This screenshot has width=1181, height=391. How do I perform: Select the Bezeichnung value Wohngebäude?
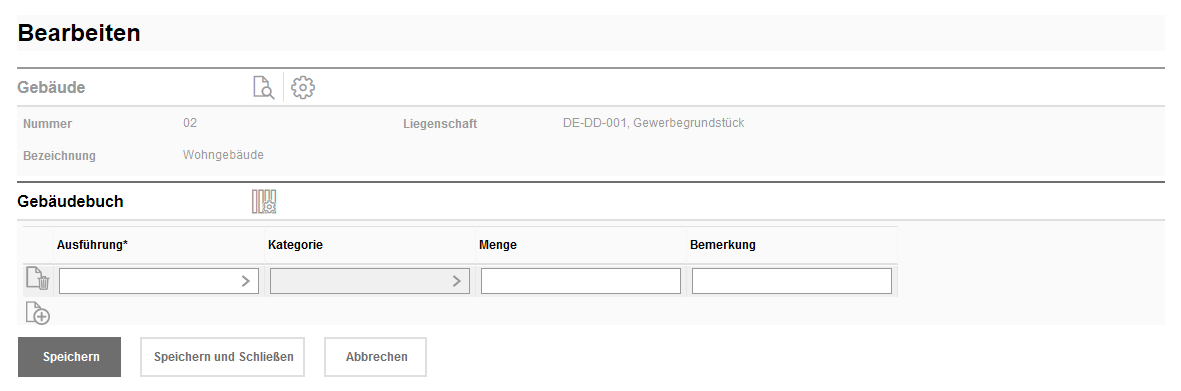[223, 155]
